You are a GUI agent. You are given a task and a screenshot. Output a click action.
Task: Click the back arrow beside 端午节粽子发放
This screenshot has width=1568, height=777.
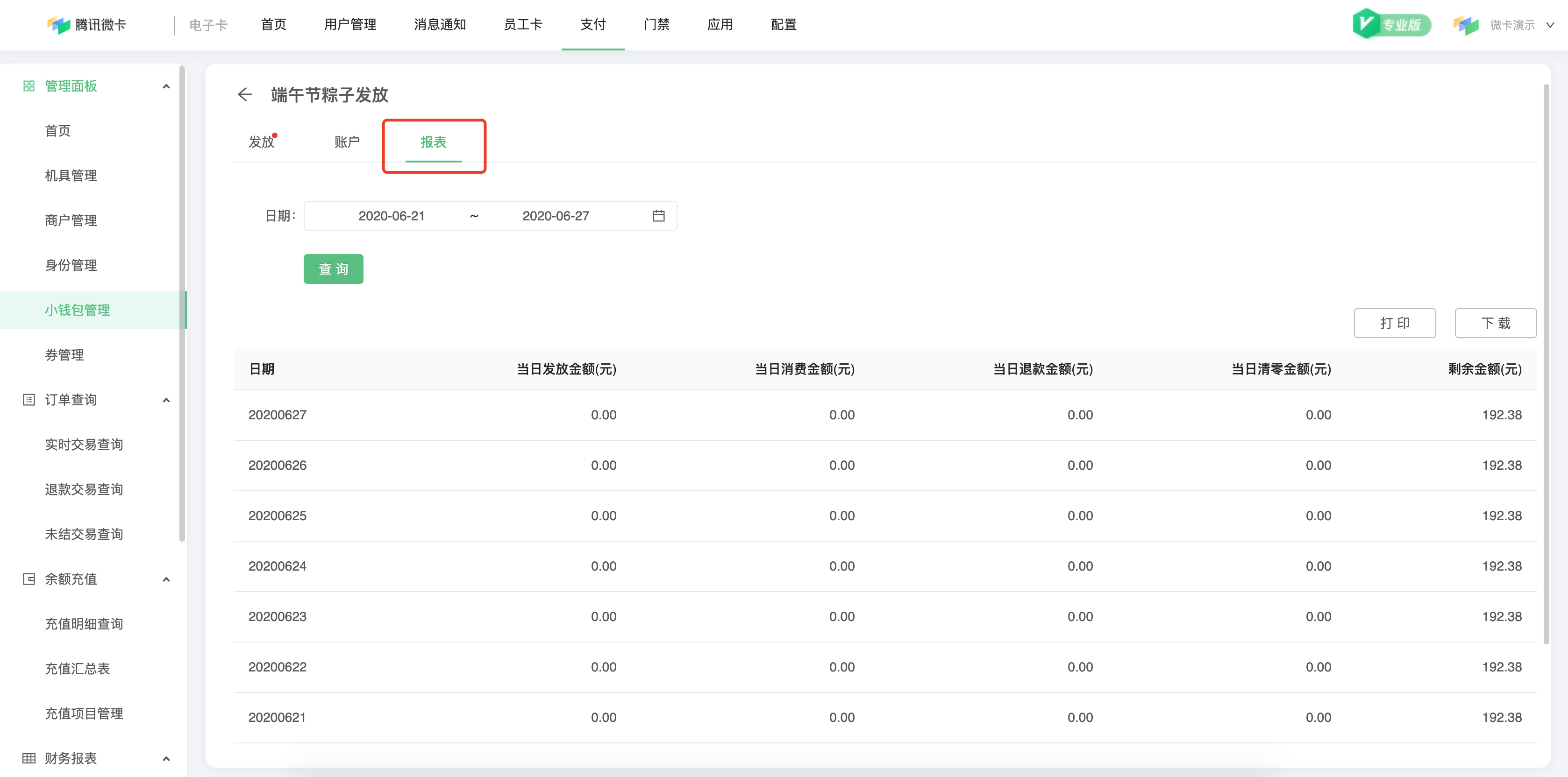(x=245, y=94)
